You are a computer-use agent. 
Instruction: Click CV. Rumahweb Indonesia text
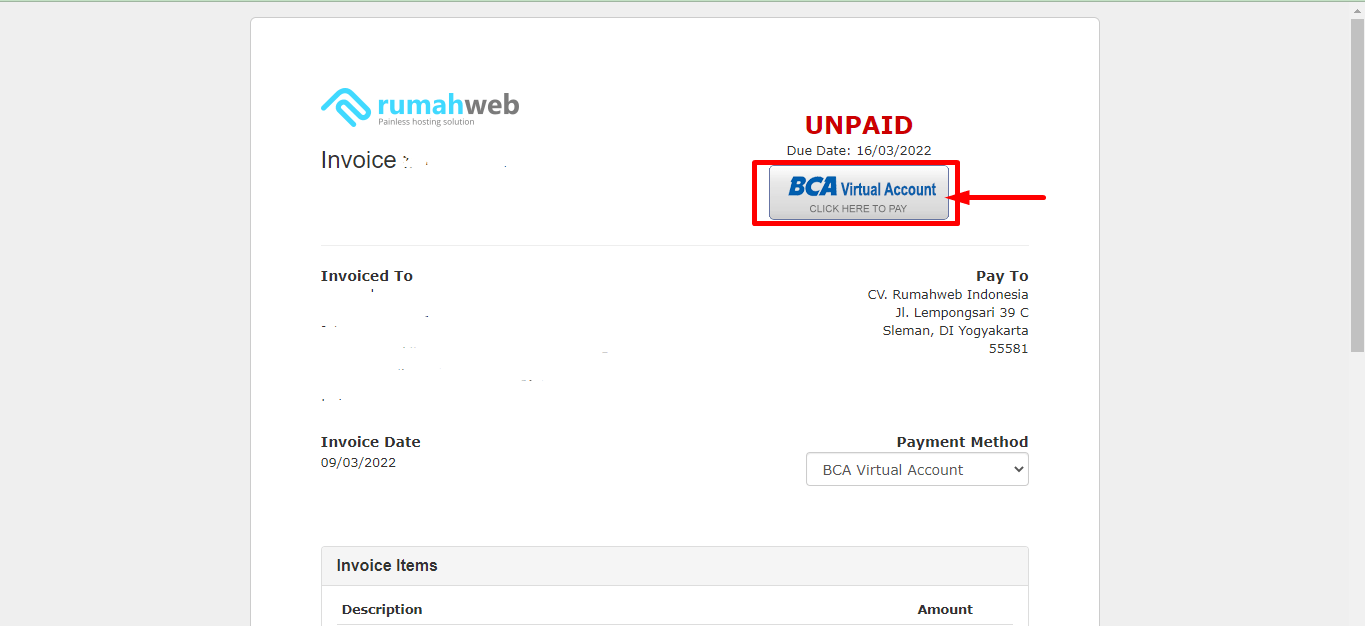click(x=948, y=295)
